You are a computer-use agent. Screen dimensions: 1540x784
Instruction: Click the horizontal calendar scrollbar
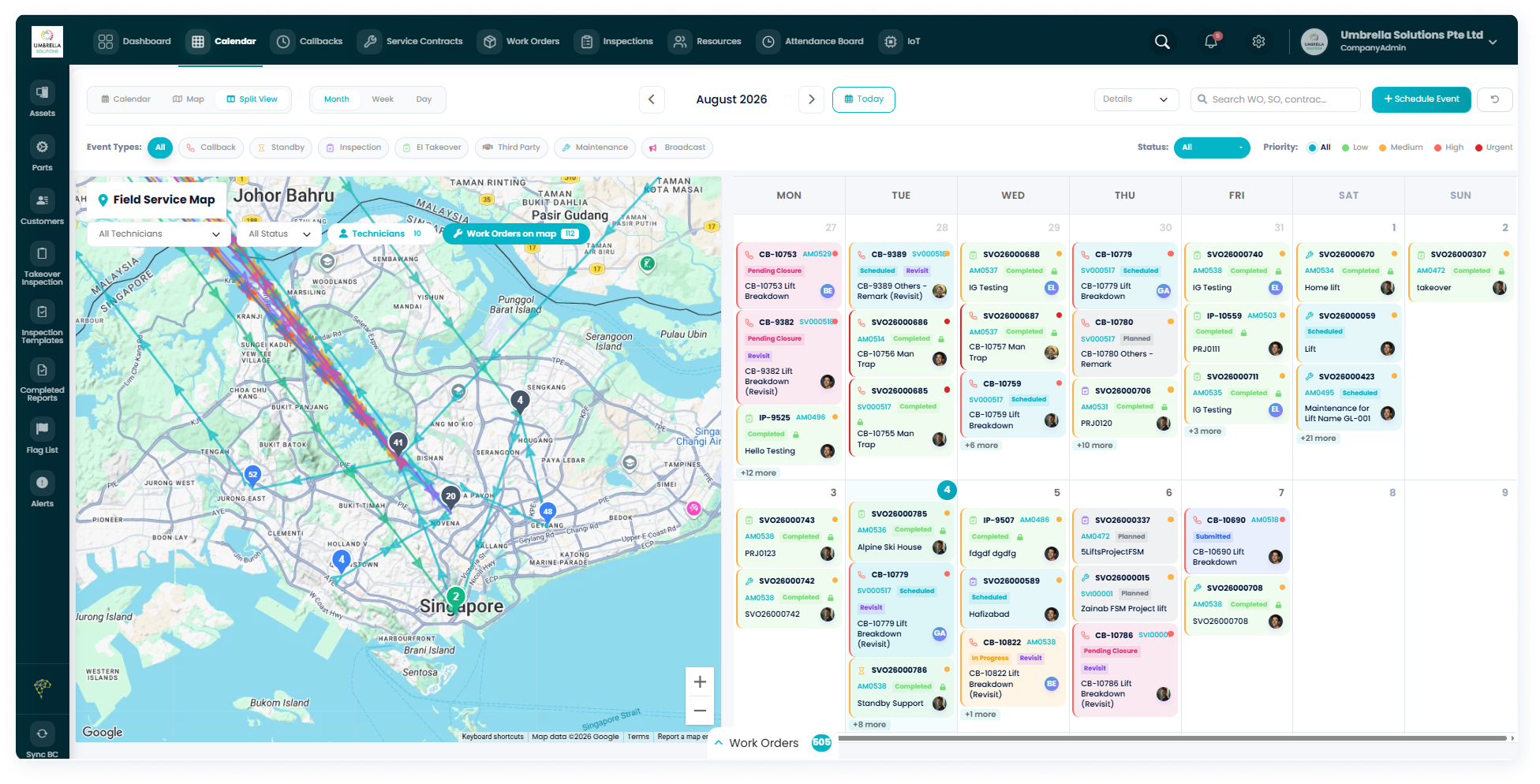click(1172, 738)
